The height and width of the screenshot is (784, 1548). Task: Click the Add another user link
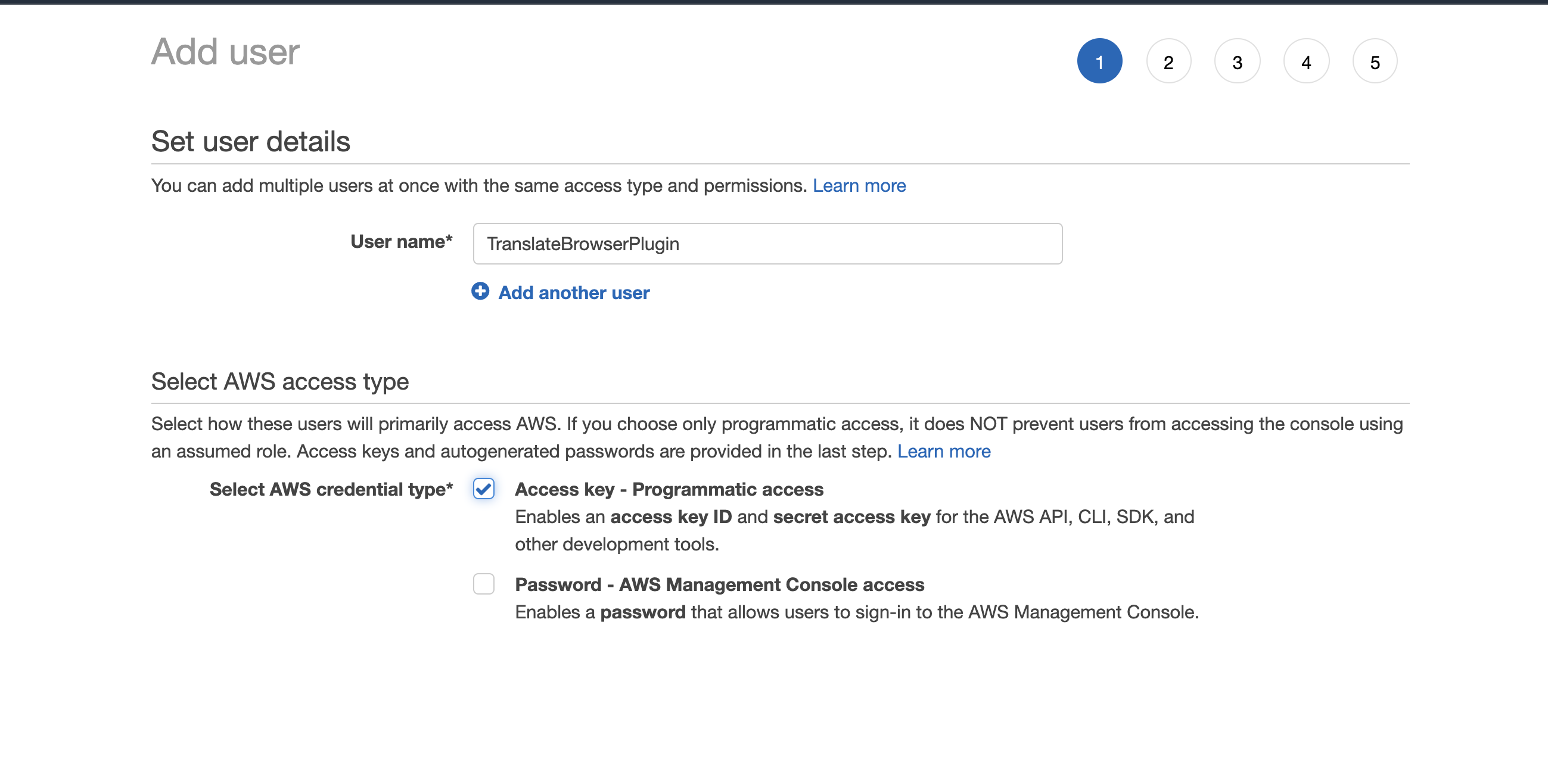[x=573, y=293]
